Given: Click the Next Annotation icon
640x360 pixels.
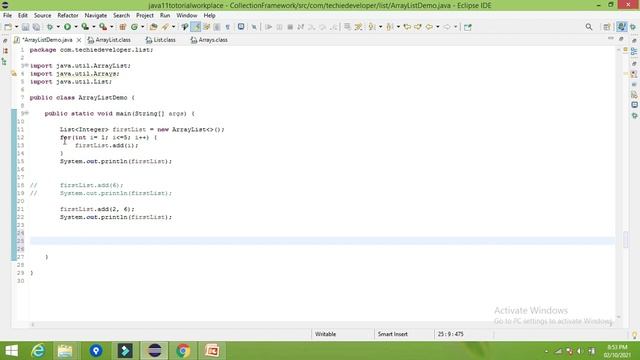Looking at the screenshot, I should (x=372, y=27).
